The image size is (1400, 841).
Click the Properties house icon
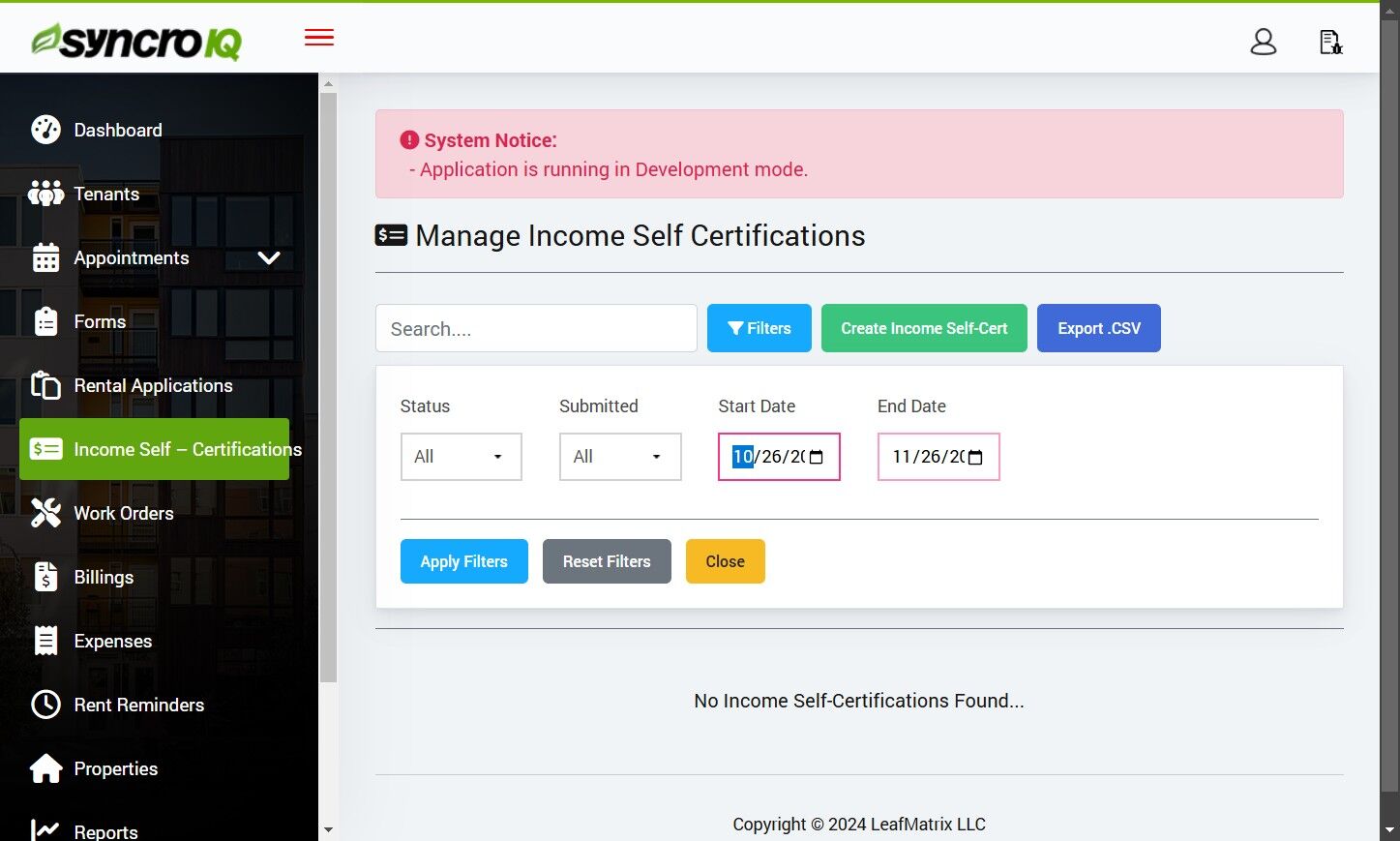click(x=45, y=768)
